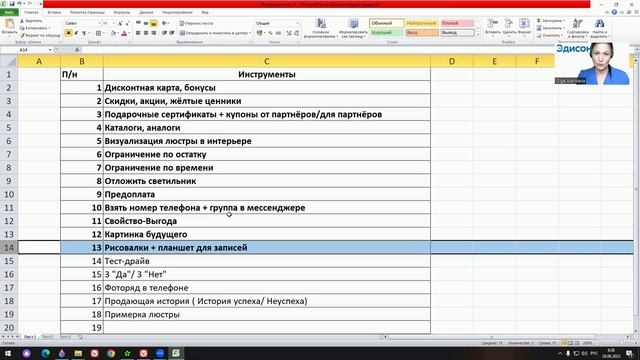Open Chrome from the taskbar
Viewport: 640px width, 360px height.
111,353
